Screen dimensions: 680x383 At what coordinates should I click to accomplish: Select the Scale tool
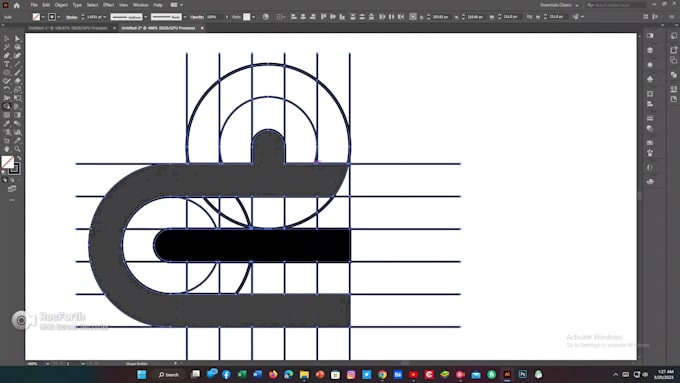(x=17, y=89)
